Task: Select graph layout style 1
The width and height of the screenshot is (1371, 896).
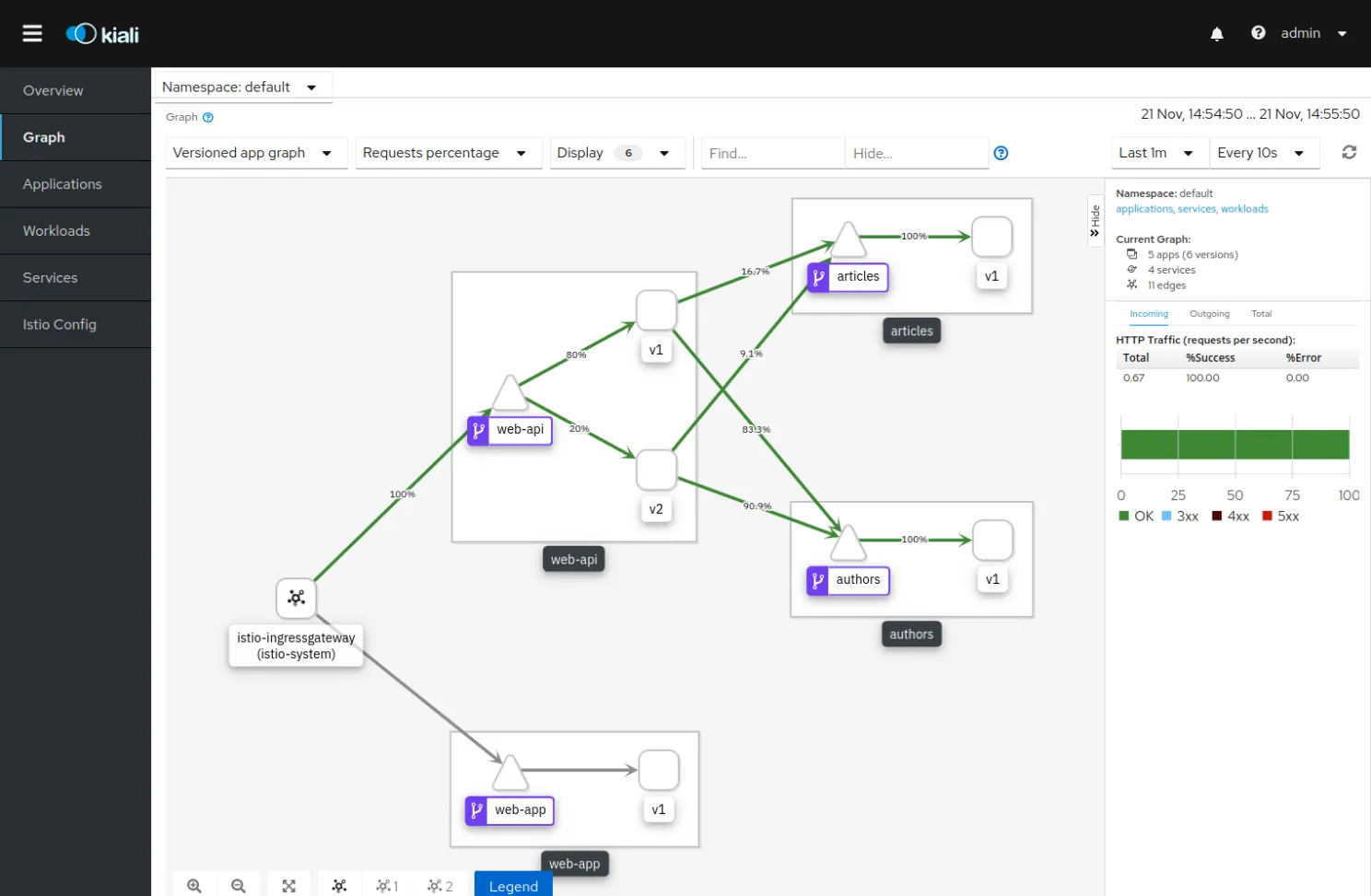Action: (x=387, y=886)
